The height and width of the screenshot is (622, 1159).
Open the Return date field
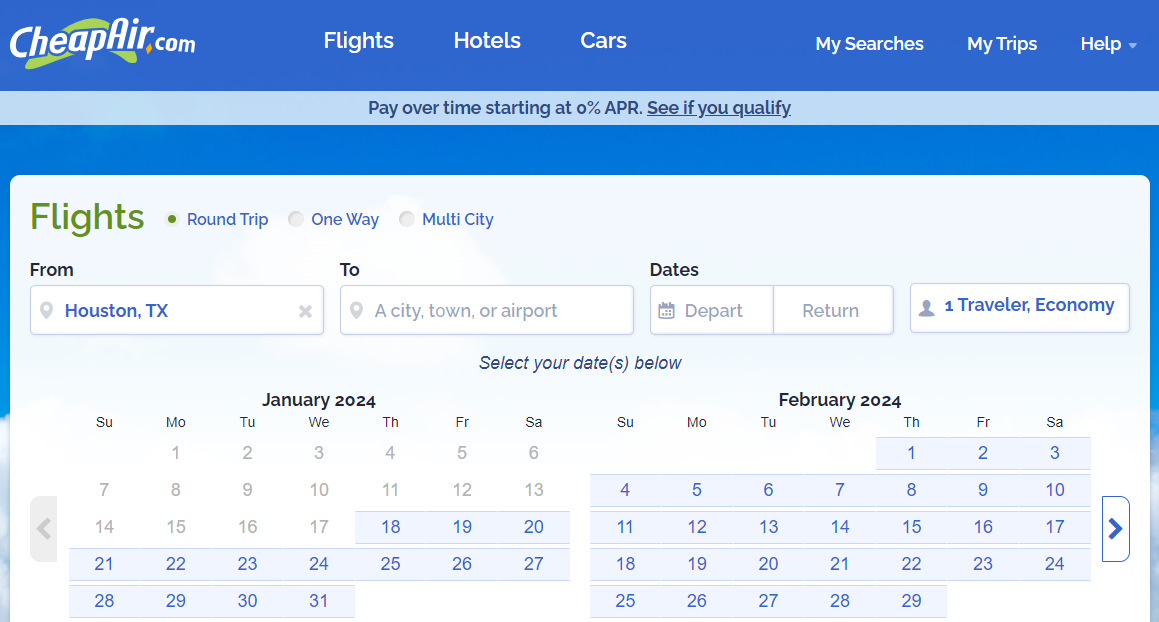coord(831,311)
